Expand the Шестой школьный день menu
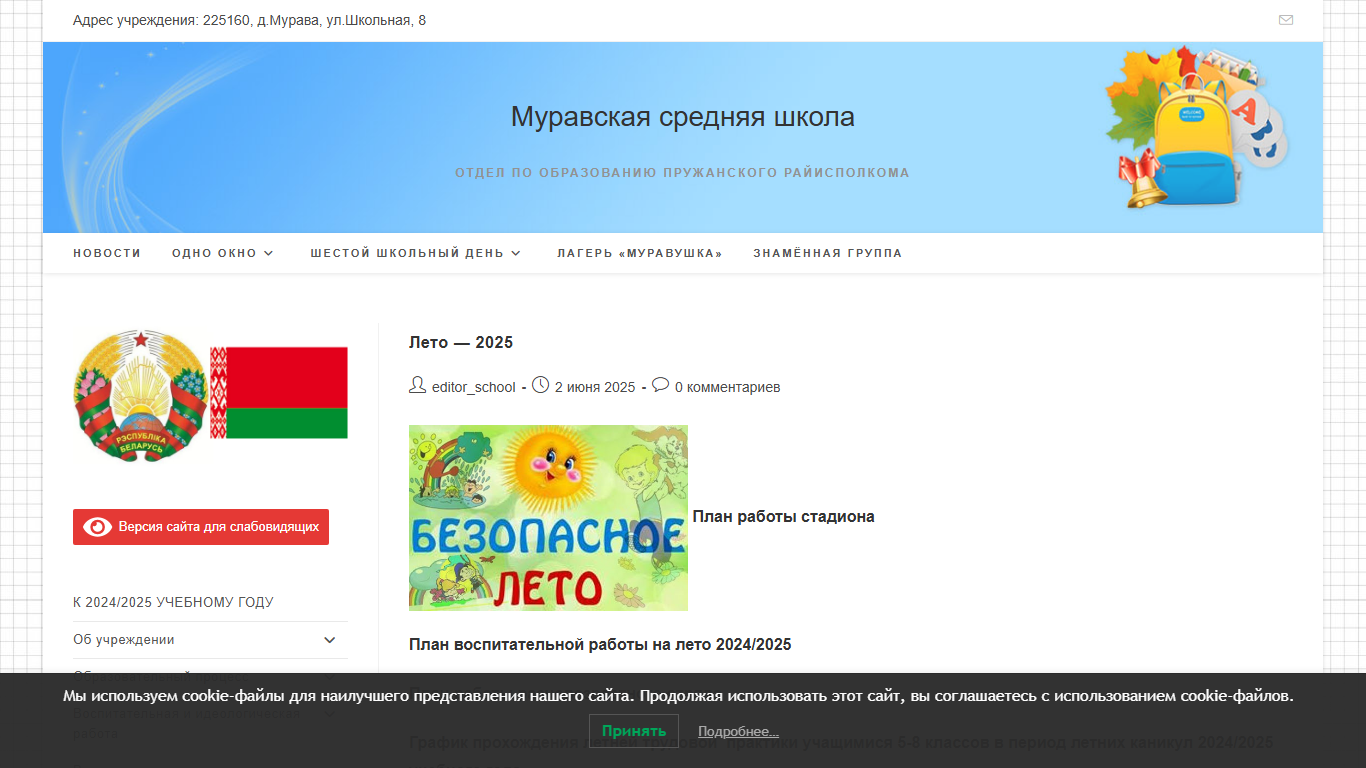Viewport: 1366px width, 768px height. [x=415, y=253]
